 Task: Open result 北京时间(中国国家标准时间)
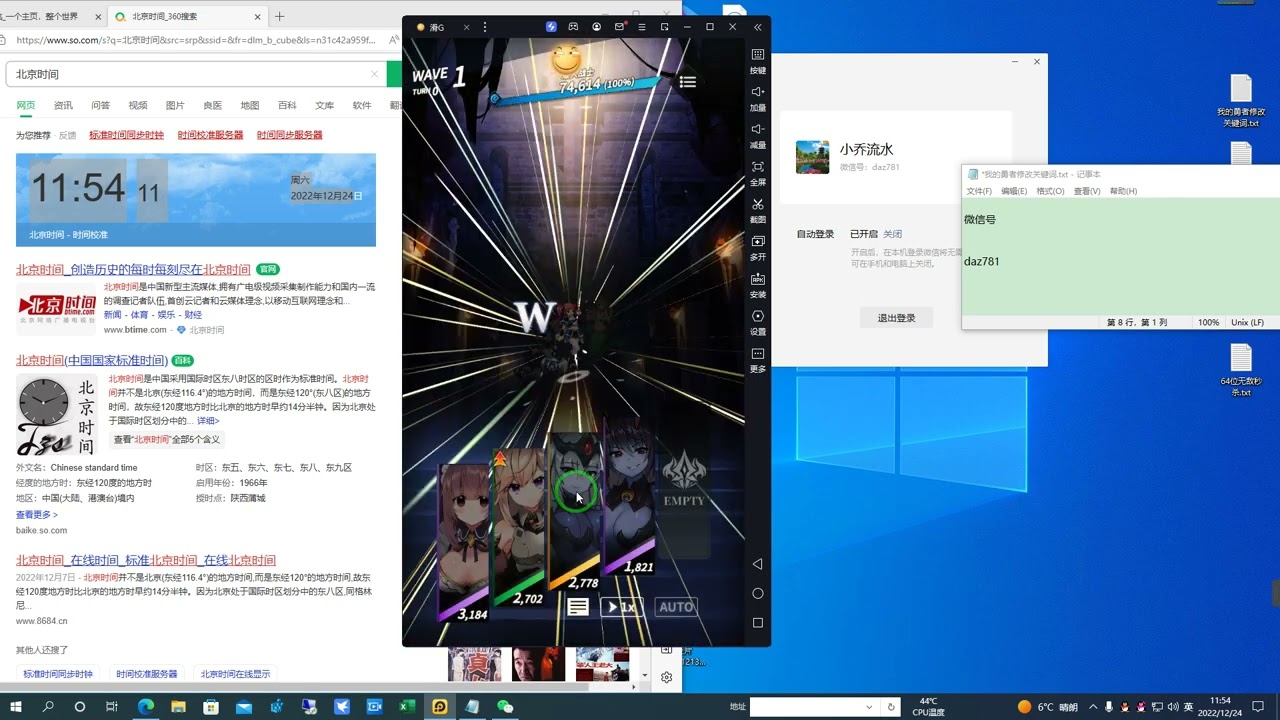91,360
